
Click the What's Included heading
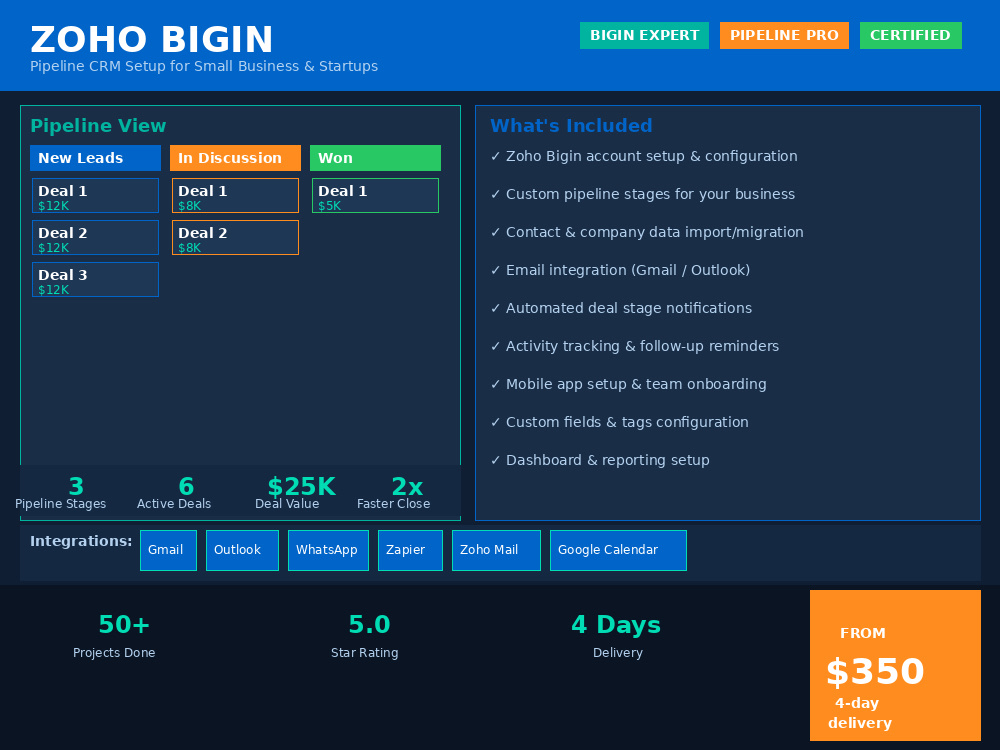pyautogui.click(x=571, y=126)
